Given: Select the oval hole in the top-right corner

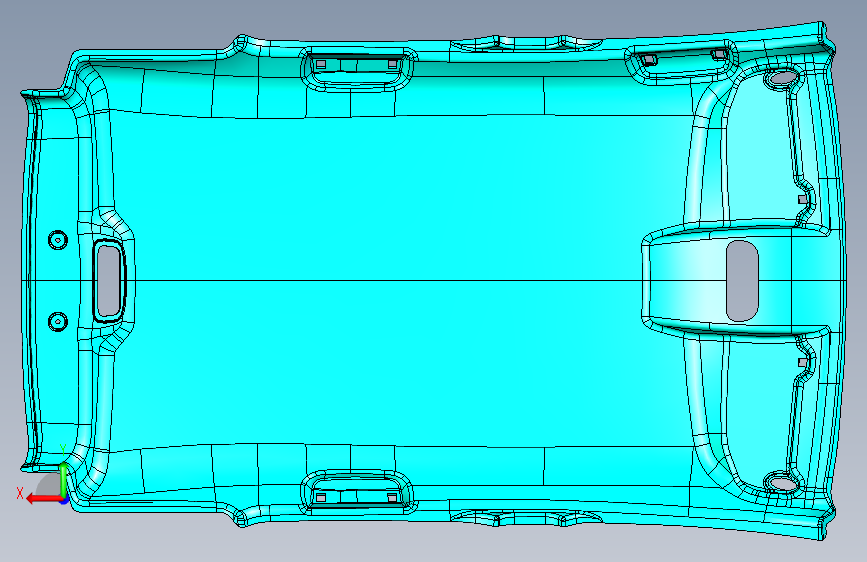Looking at the screenshot, I should pos(782,77).
